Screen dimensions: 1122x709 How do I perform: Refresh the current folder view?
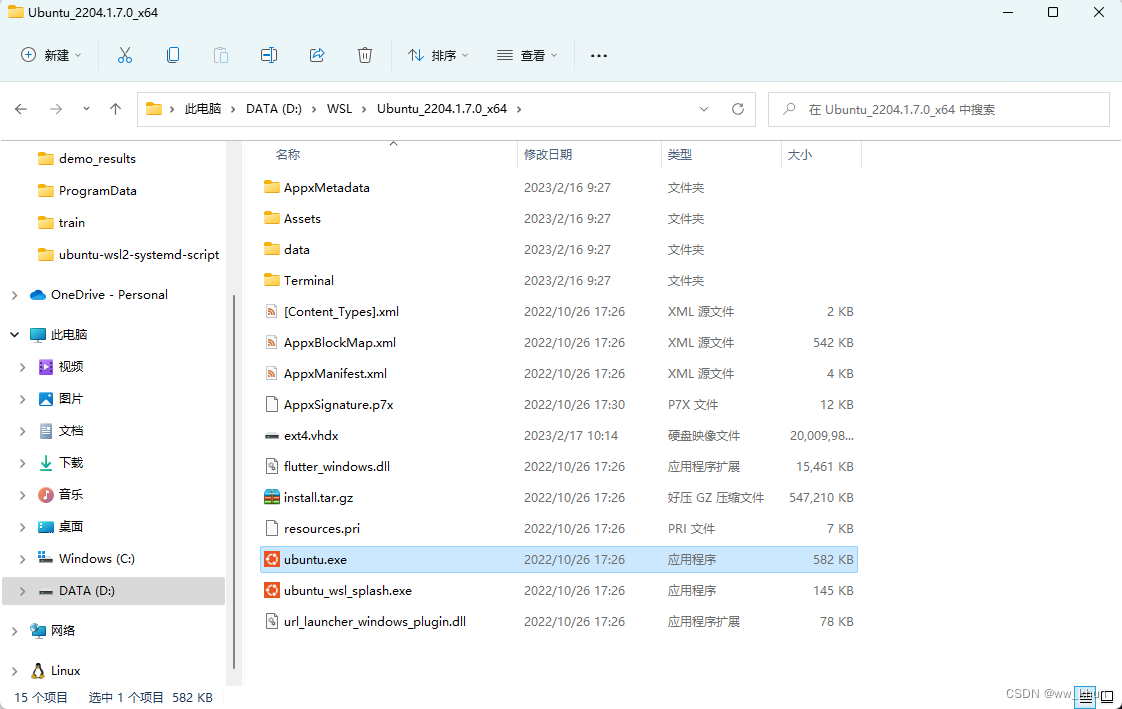point(738,109)
